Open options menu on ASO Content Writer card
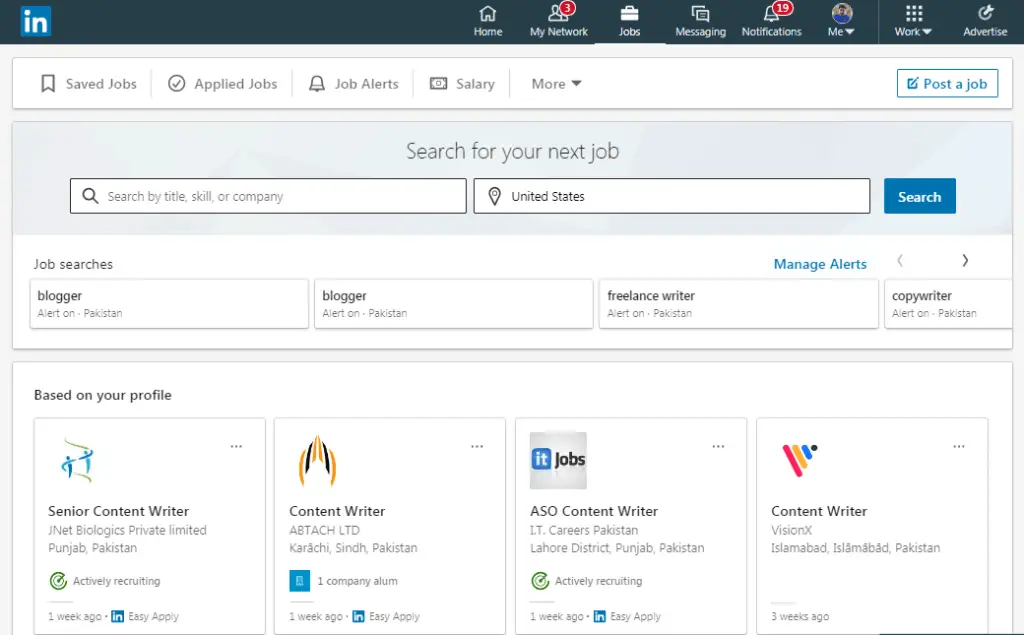Screen dimensions: 1024x635 pos(718,446)
